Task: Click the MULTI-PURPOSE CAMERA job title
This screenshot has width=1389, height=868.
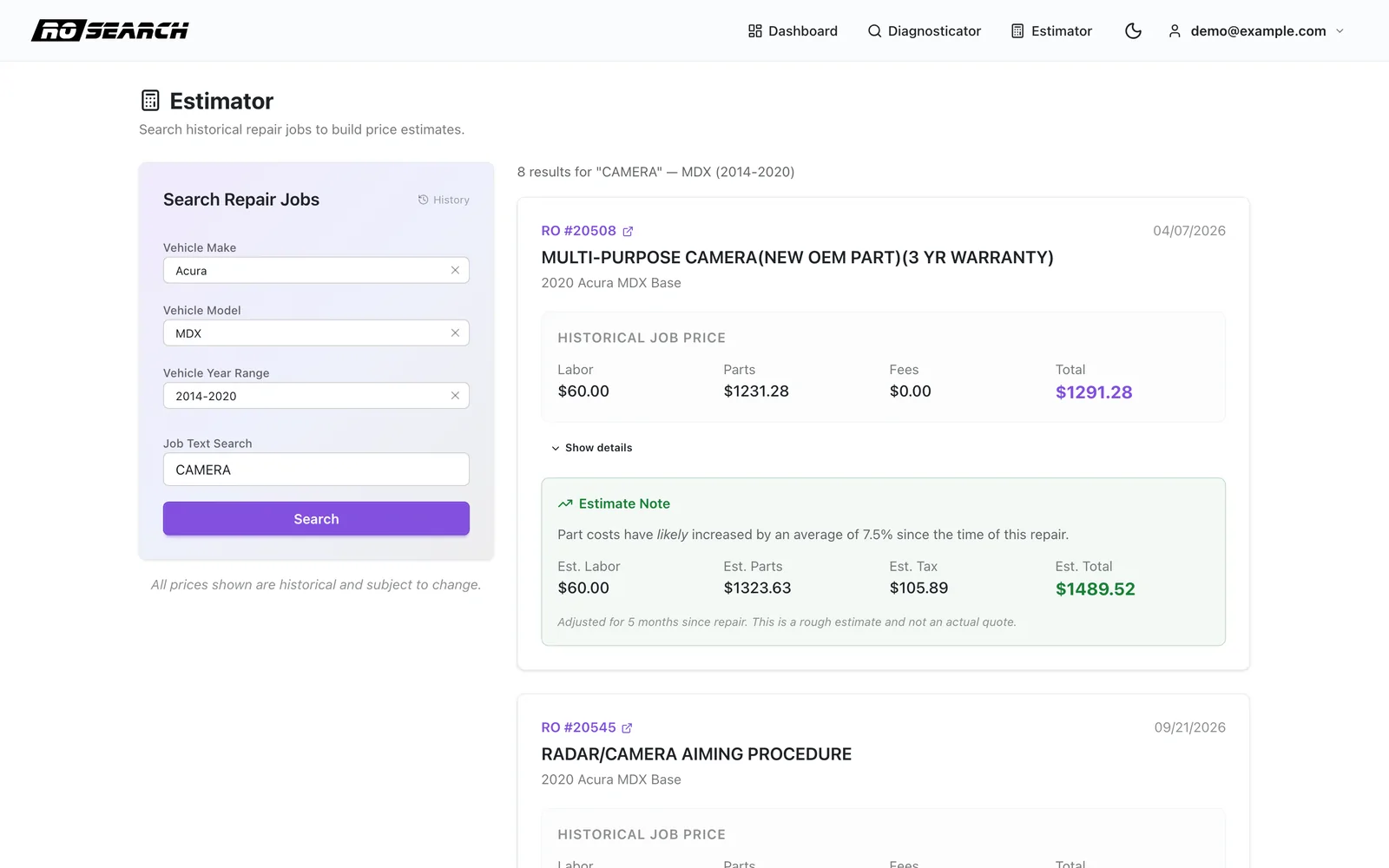Action: (797, 258)
